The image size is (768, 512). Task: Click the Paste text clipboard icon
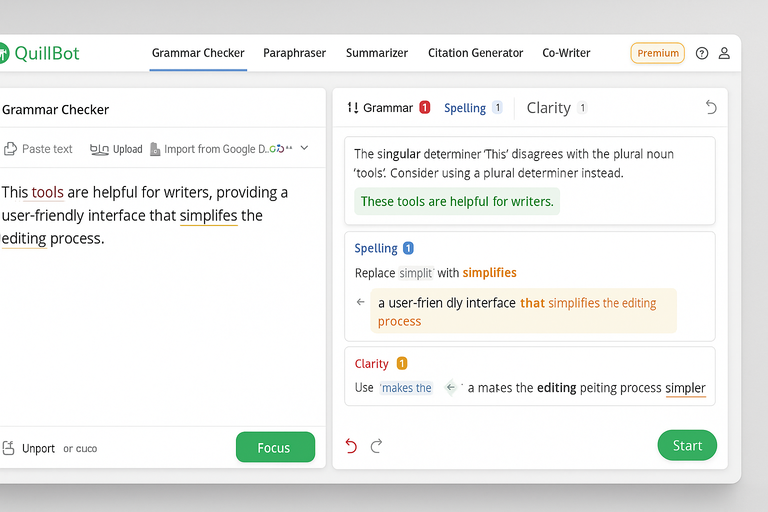(x=10, y=148)
